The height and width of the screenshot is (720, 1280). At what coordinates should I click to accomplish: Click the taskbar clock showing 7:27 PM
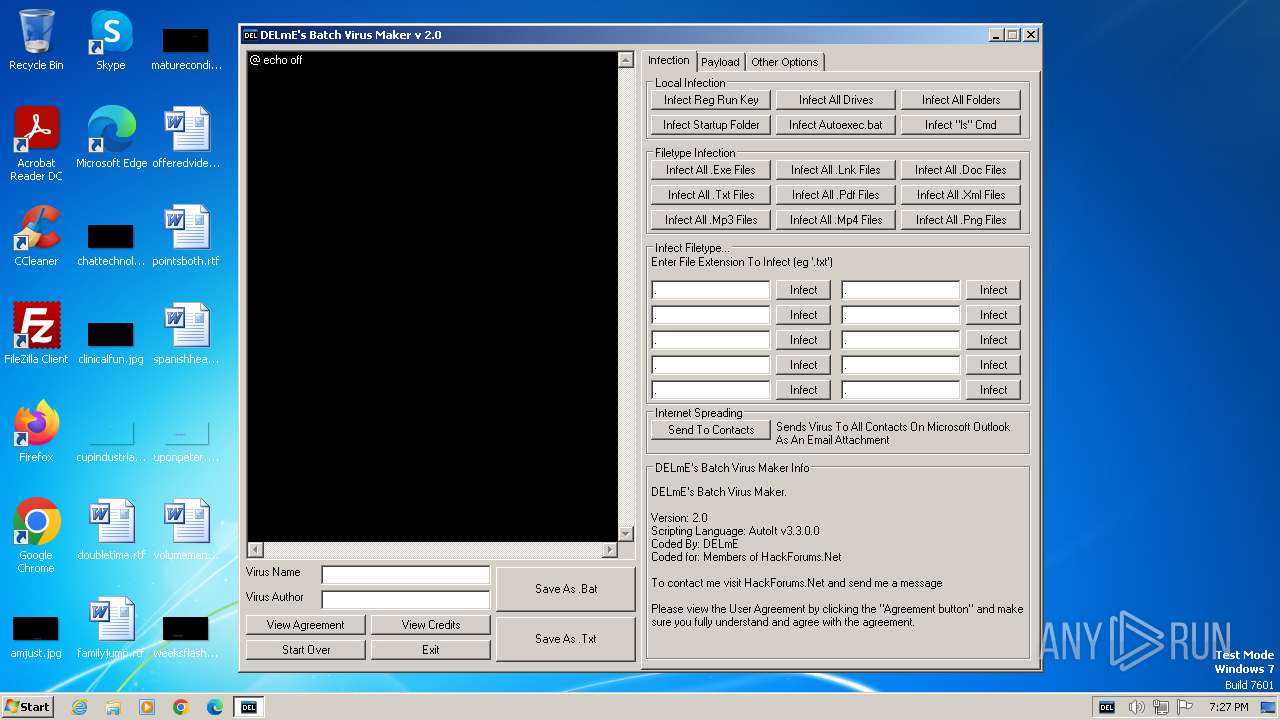[x=1228, y=707]
